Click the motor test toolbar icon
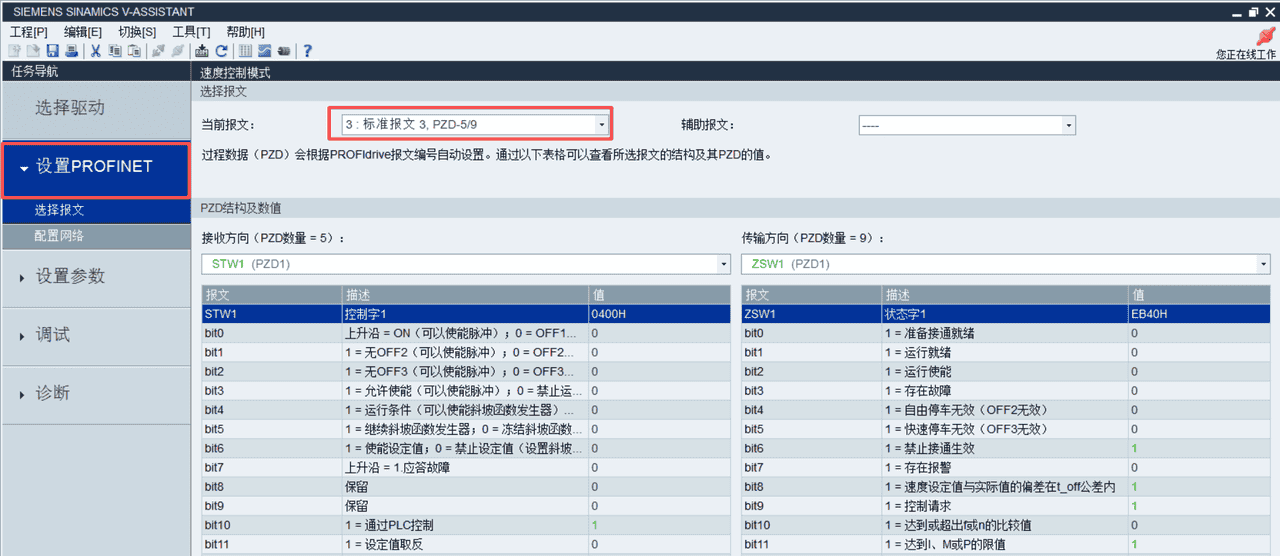This screenshot has width=1280, height=556. coord(284,51)
